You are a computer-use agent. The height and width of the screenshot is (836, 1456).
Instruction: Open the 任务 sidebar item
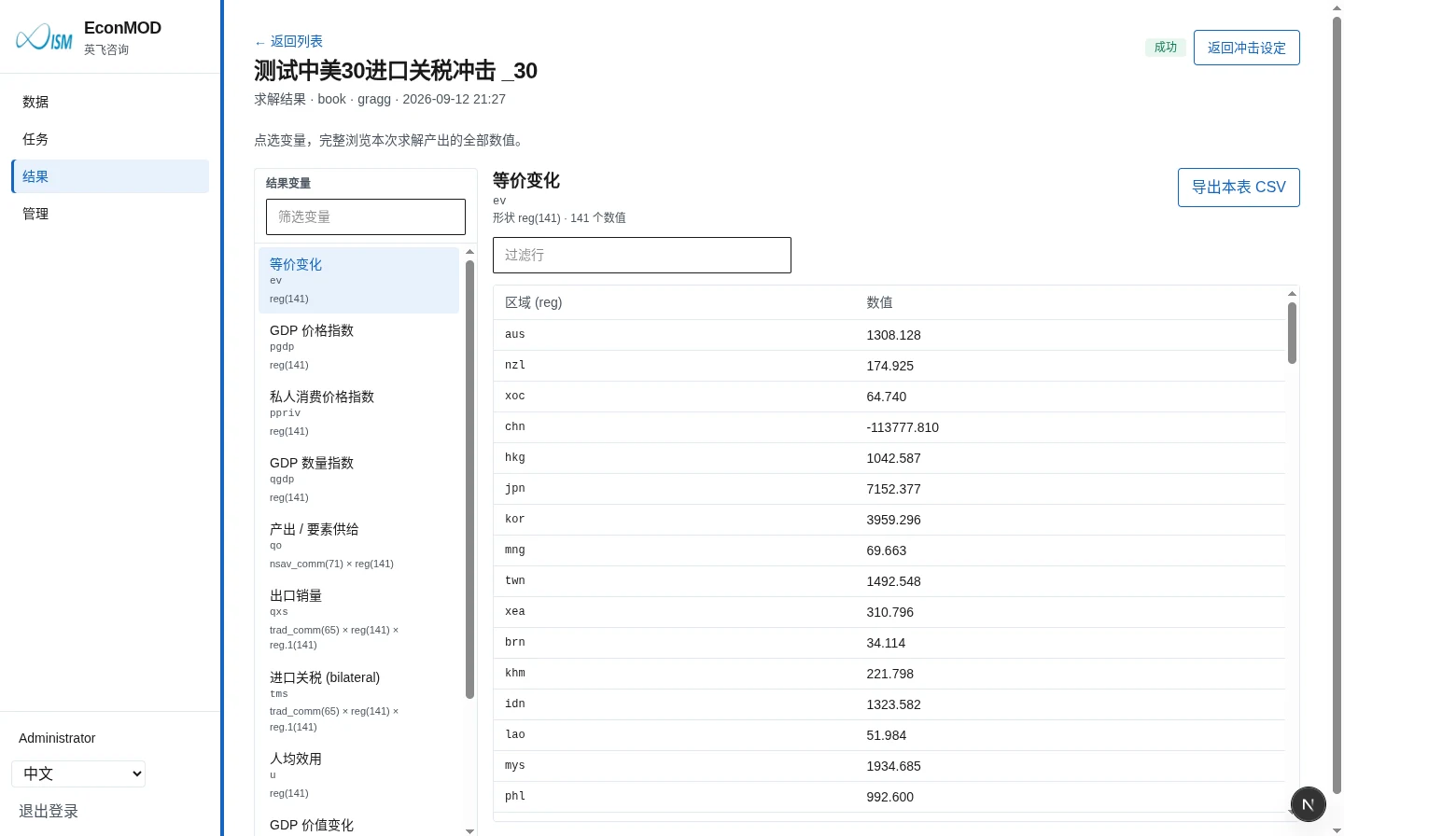pyautogui.click(x=110, y=139)
